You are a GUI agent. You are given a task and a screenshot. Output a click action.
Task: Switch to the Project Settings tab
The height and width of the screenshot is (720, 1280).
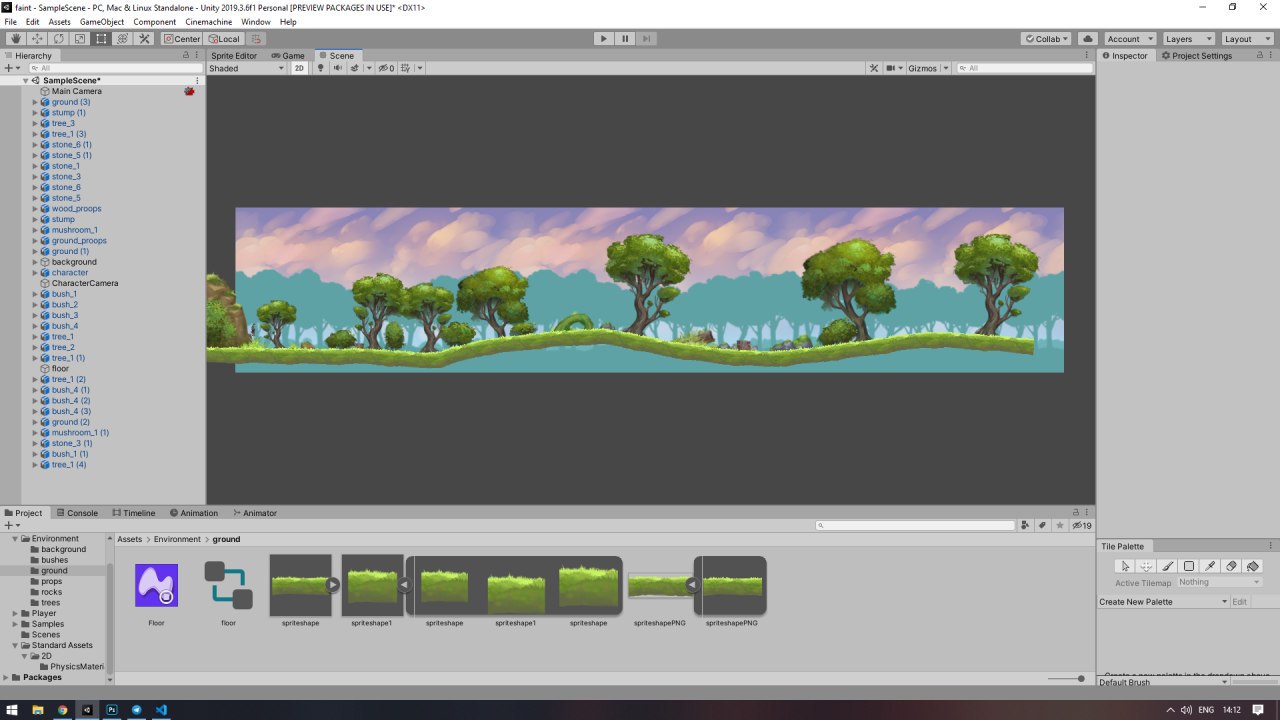1197,56
